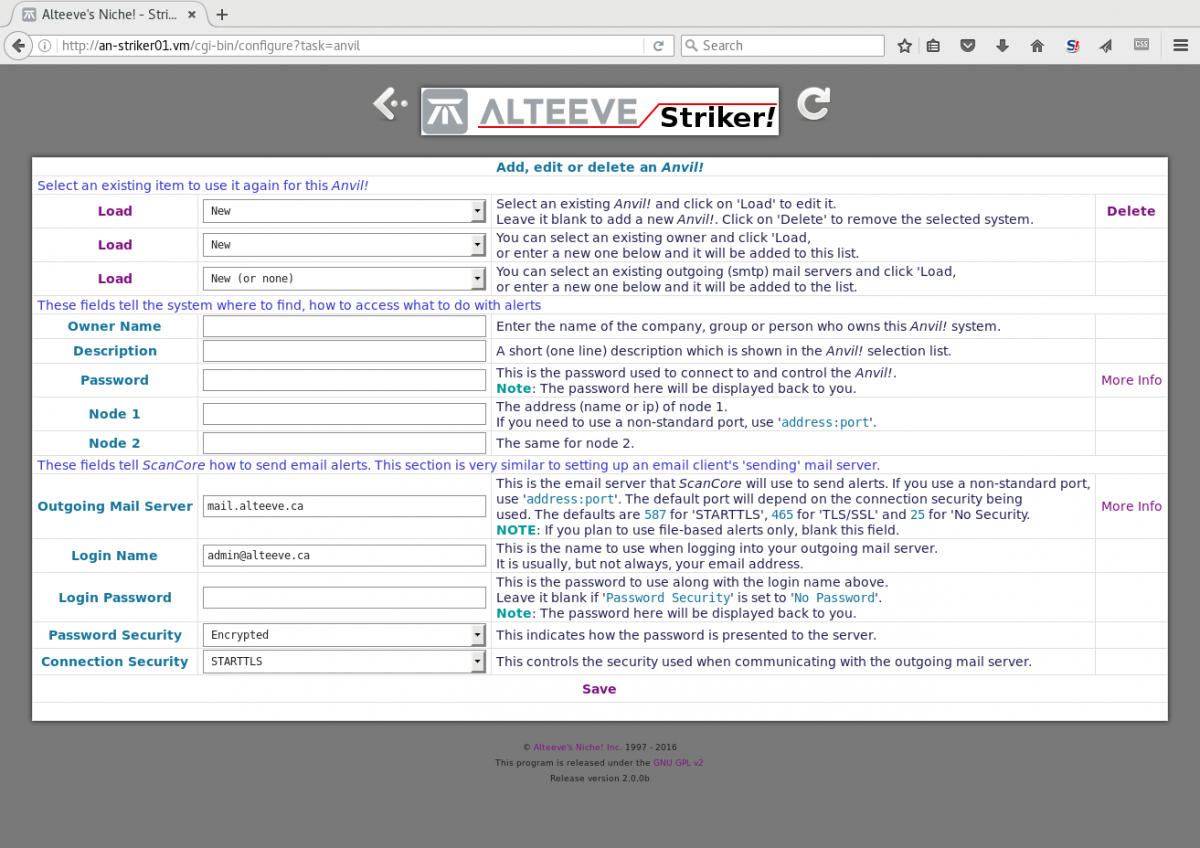The image size is (1200, 848).
Task: Open the Pocket icon in the toolbar
Action: pyautogui.click(x=968, y=46)
